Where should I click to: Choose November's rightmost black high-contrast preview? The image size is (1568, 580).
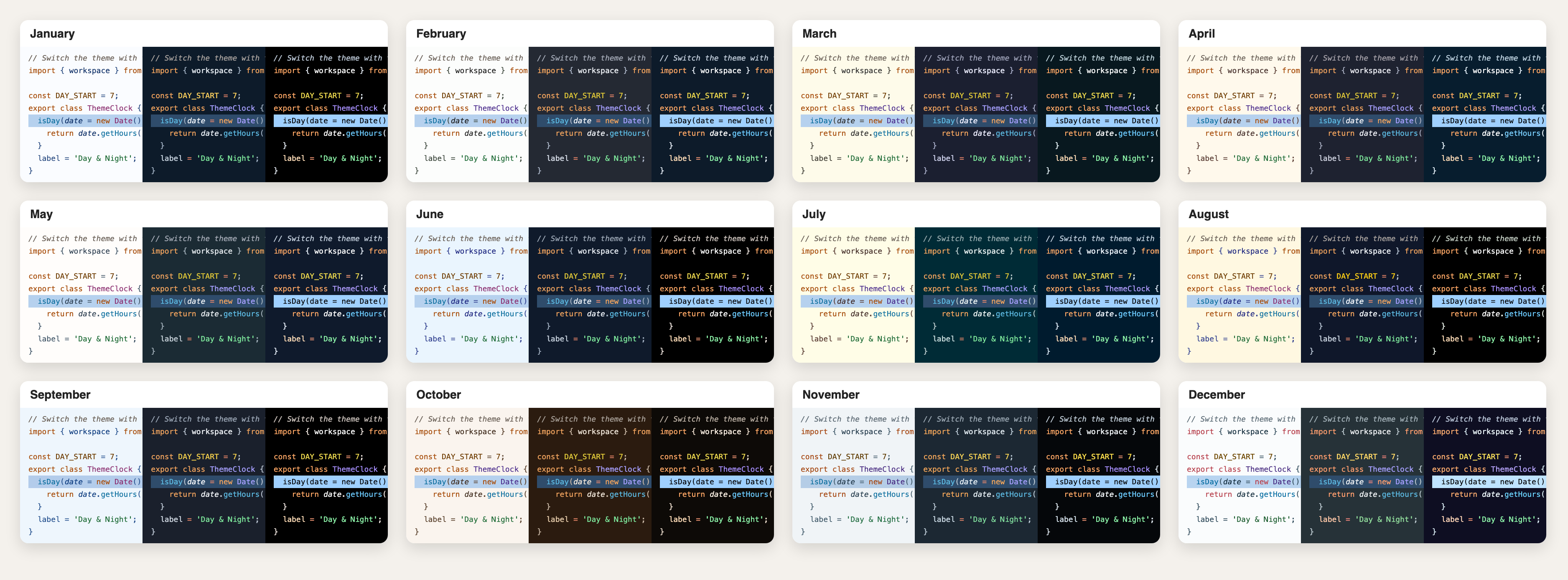point(1099,475)
